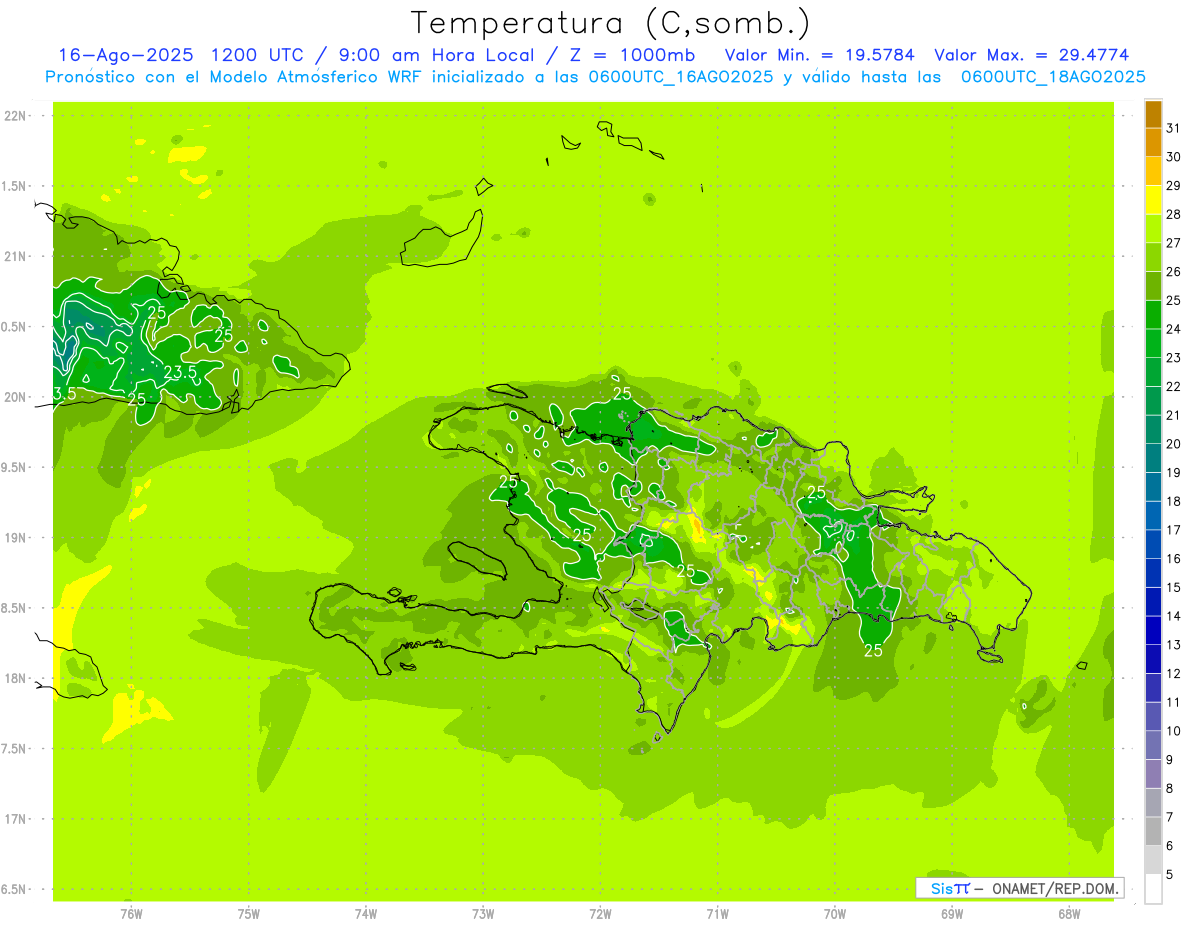Image resolution: width=1200 pixels, height=927 pixels.
Task: Click the "68W" longitude axis label
Action: pos(1068,914)
